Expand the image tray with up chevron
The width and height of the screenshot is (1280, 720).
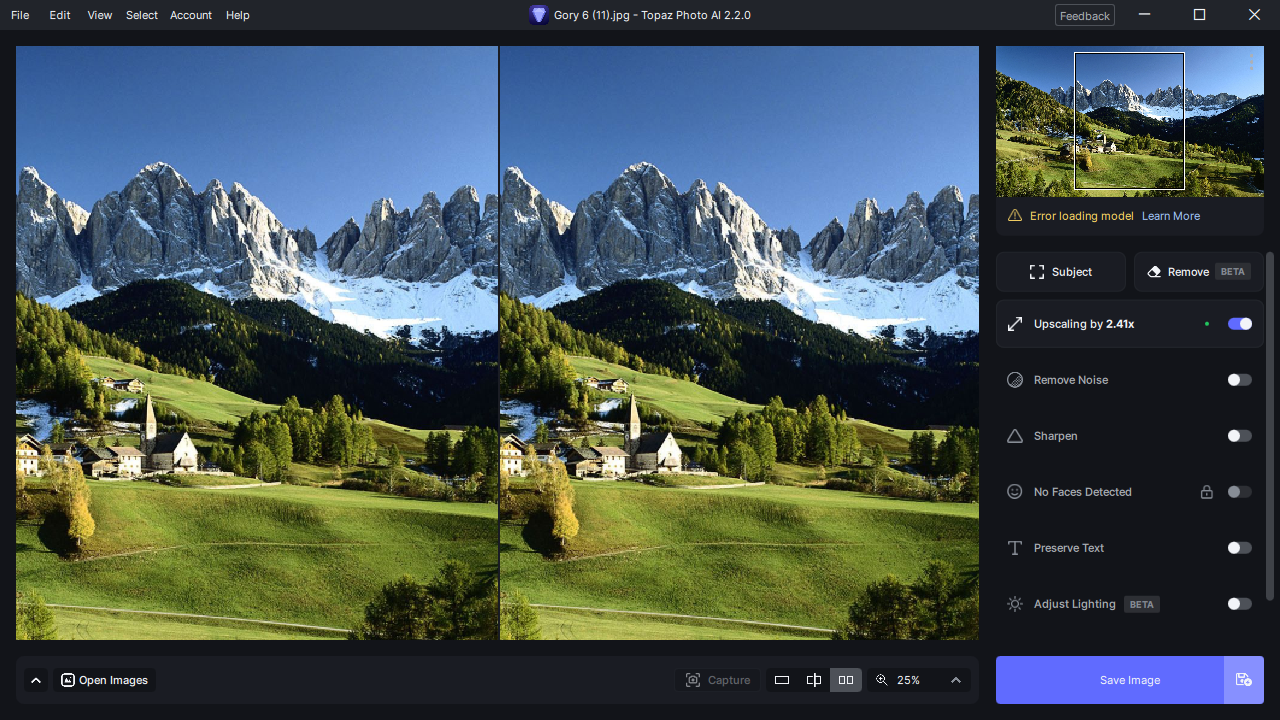click(x=36, y=680)
